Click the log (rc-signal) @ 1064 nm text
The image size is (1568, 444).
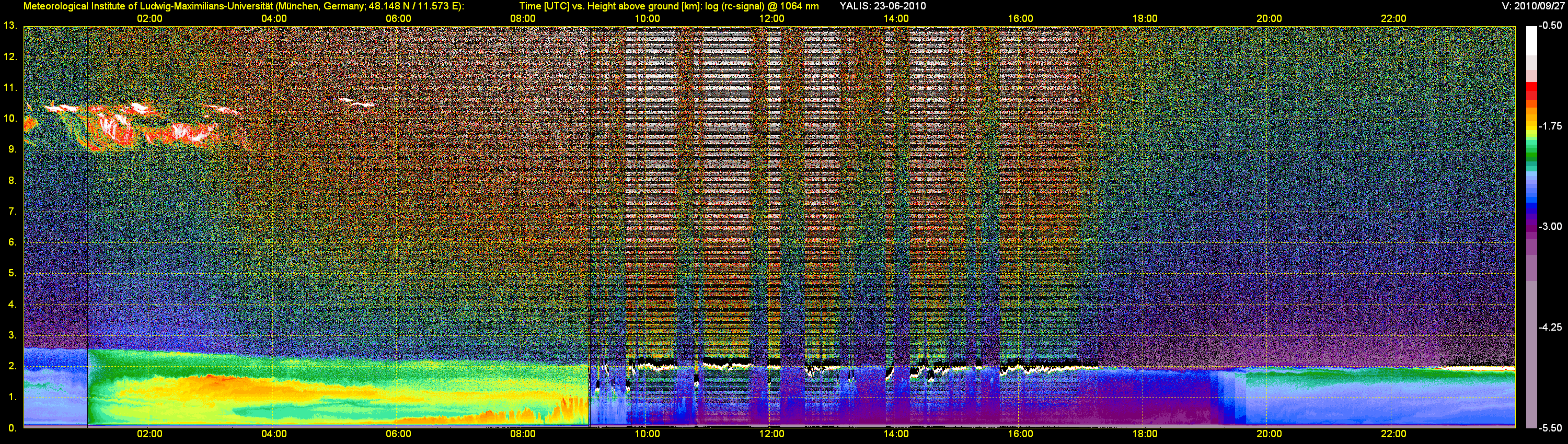(x=761, y=6)
